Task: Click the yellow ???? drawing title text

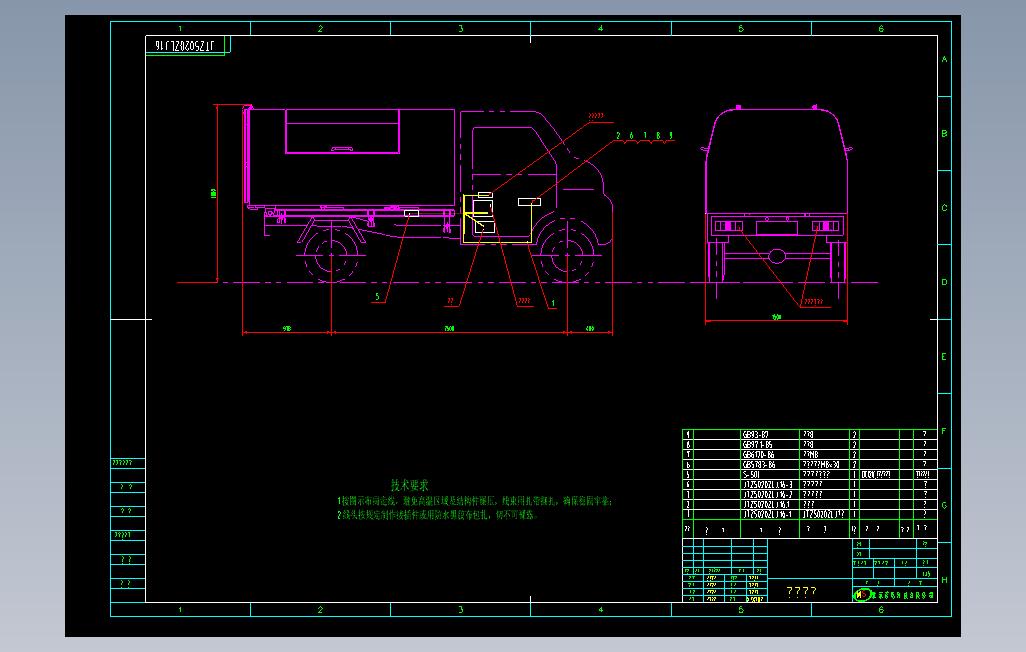Action: 802,591
